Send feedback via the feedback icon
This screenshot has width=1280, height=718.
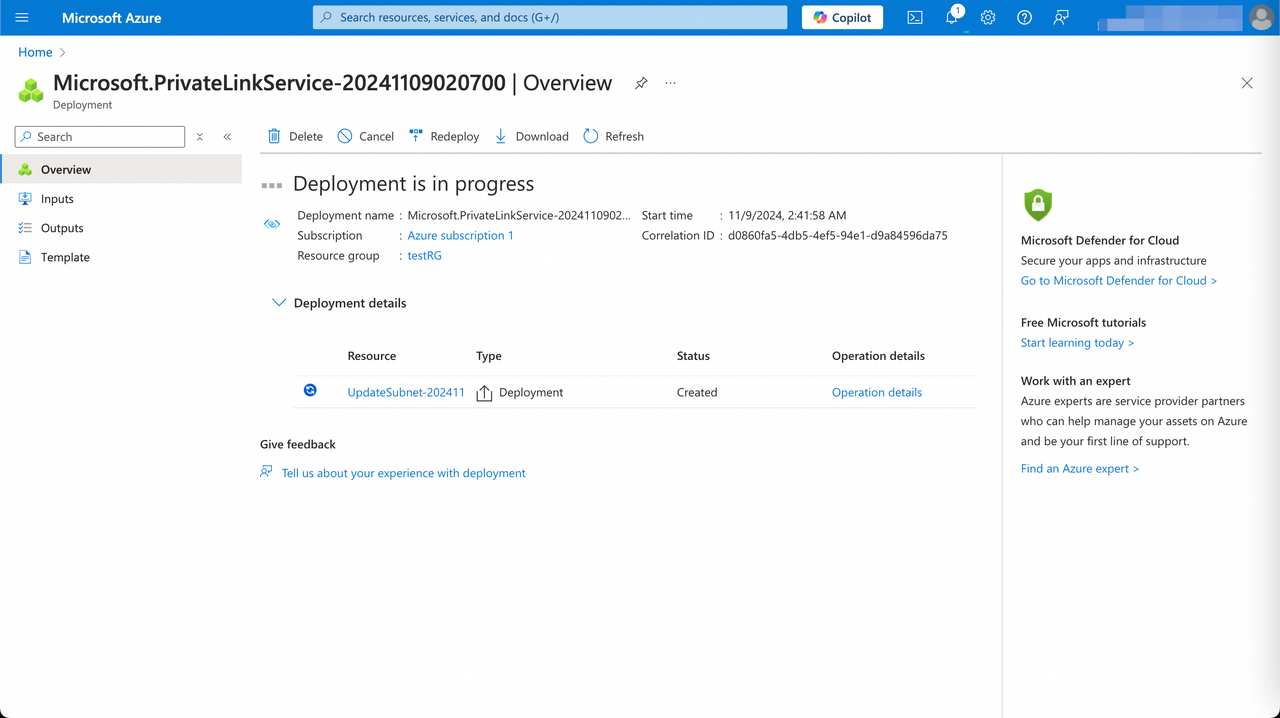[1060, 17]
